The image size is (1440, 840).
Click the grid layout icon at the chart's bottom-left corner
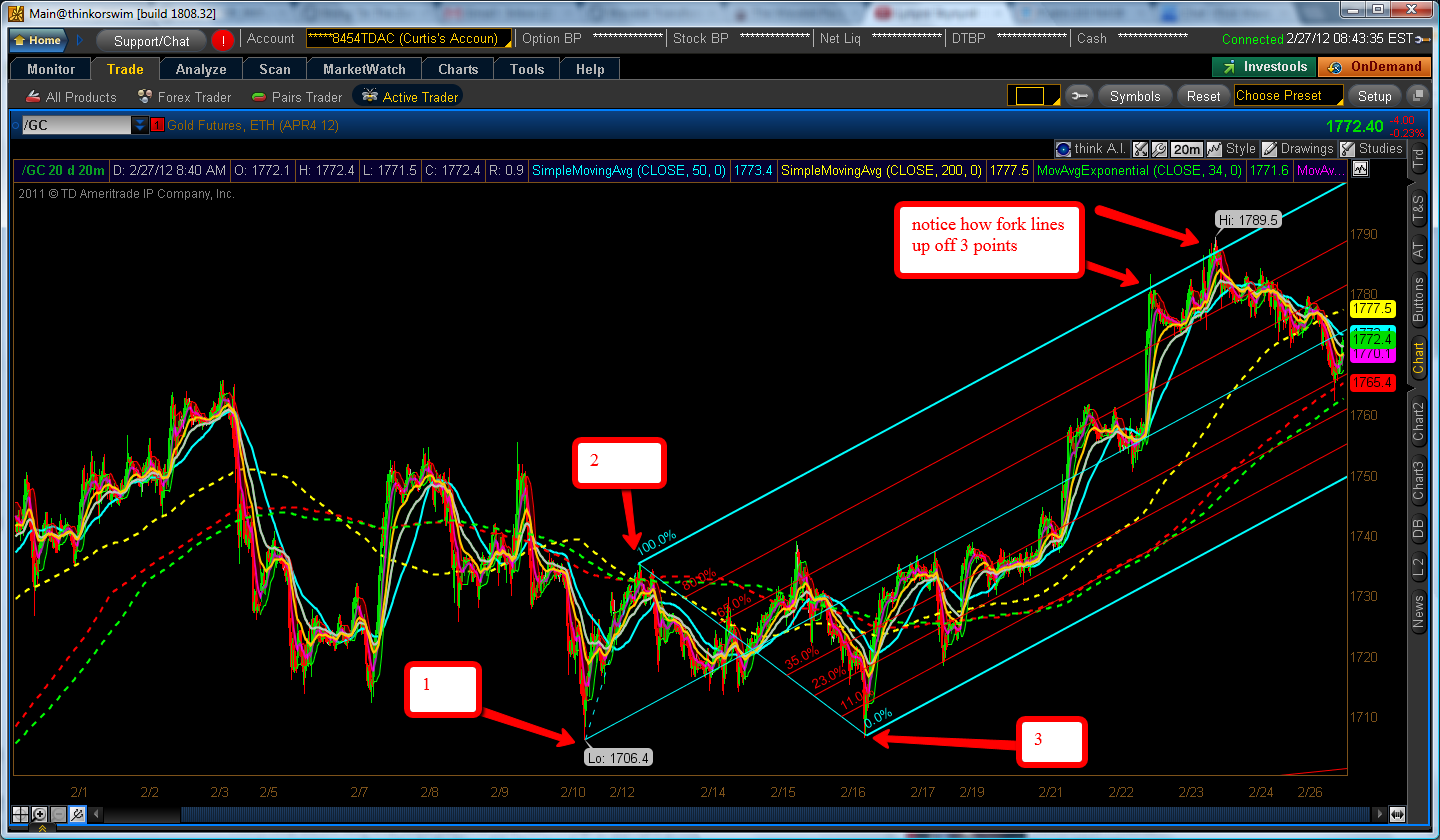tap(21, 814)
